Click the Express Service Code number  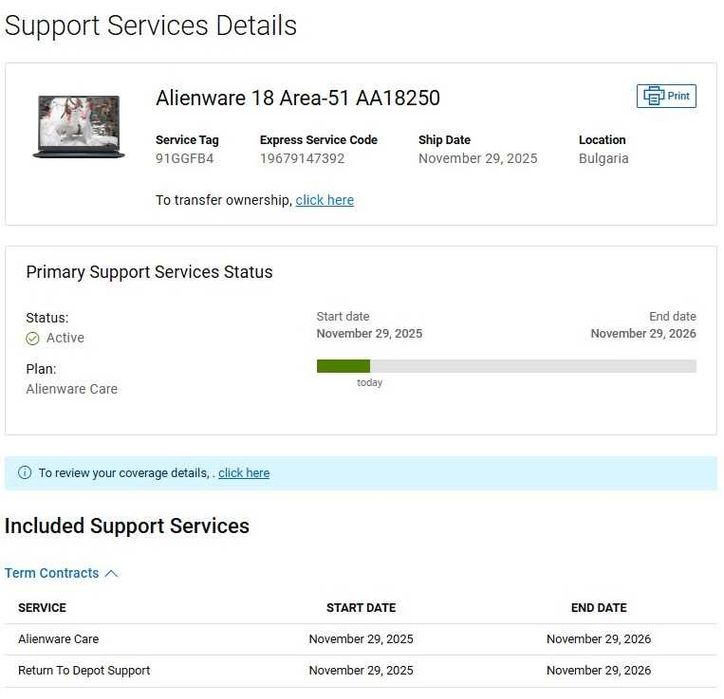pyautogui.click(x=302, y=158)
